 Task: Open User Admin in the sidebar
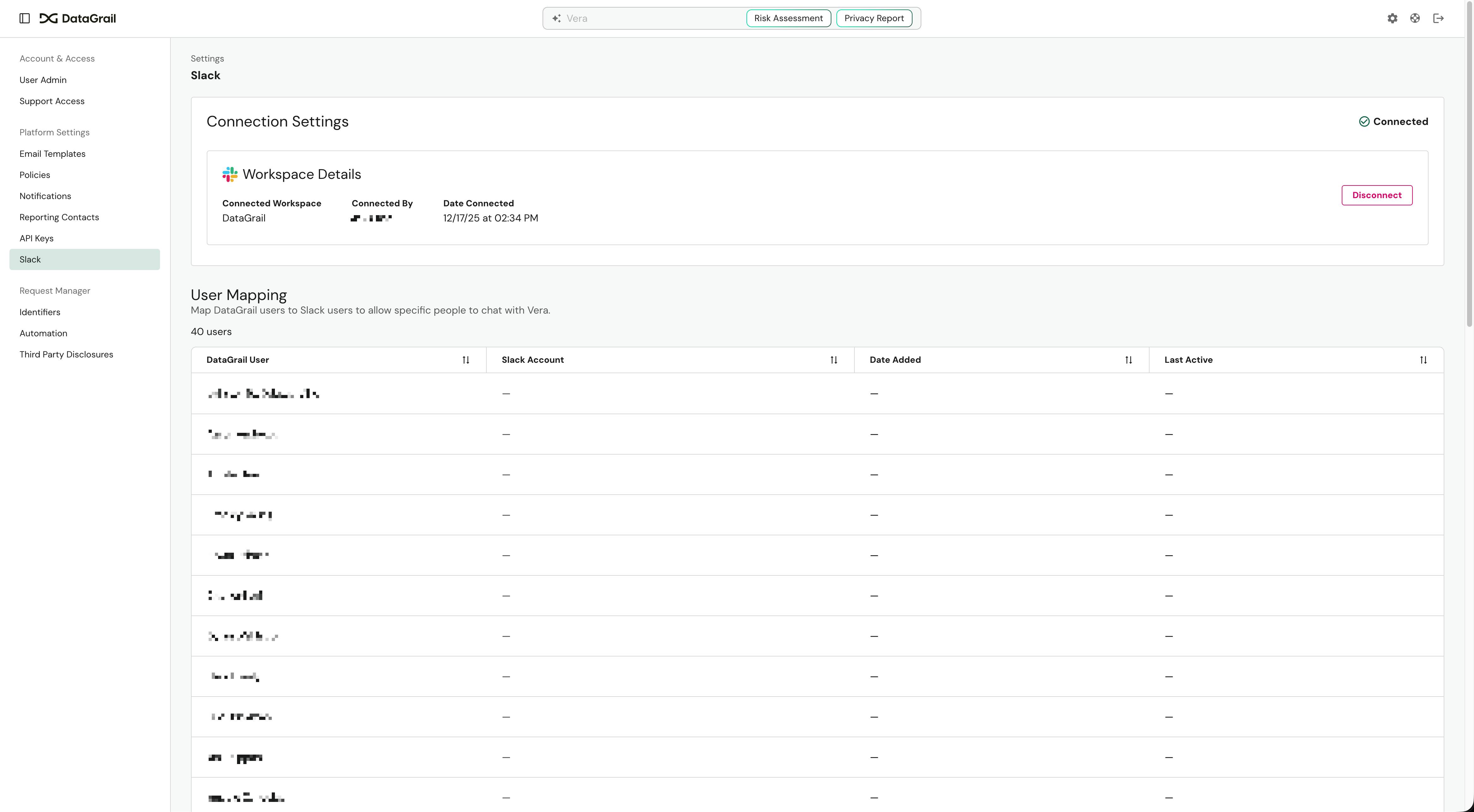tap(43, 80)
